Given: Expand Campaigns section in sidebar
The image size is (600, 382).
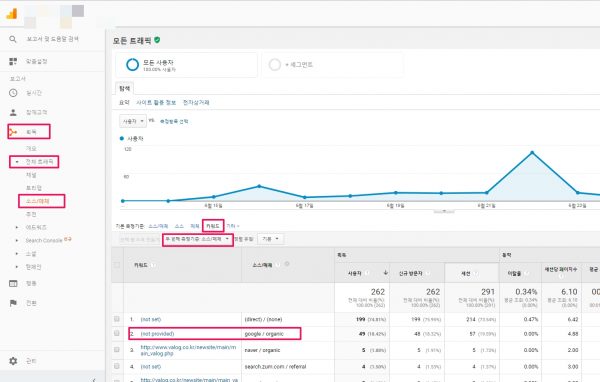Looking at the screenshot, I should coord(16,267).
